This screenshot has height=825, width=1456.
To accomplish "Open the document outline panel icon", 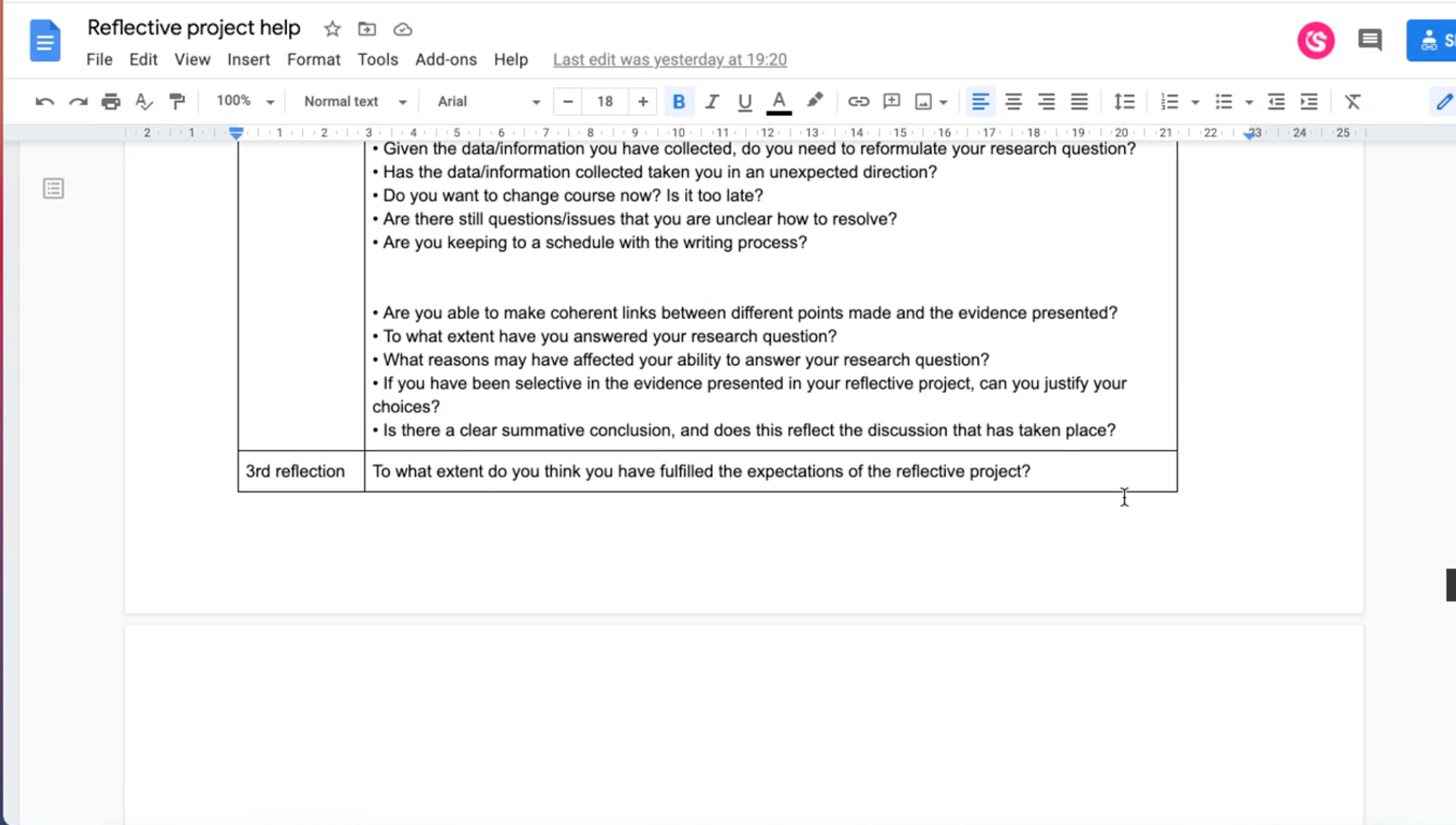I will (53, 189).
